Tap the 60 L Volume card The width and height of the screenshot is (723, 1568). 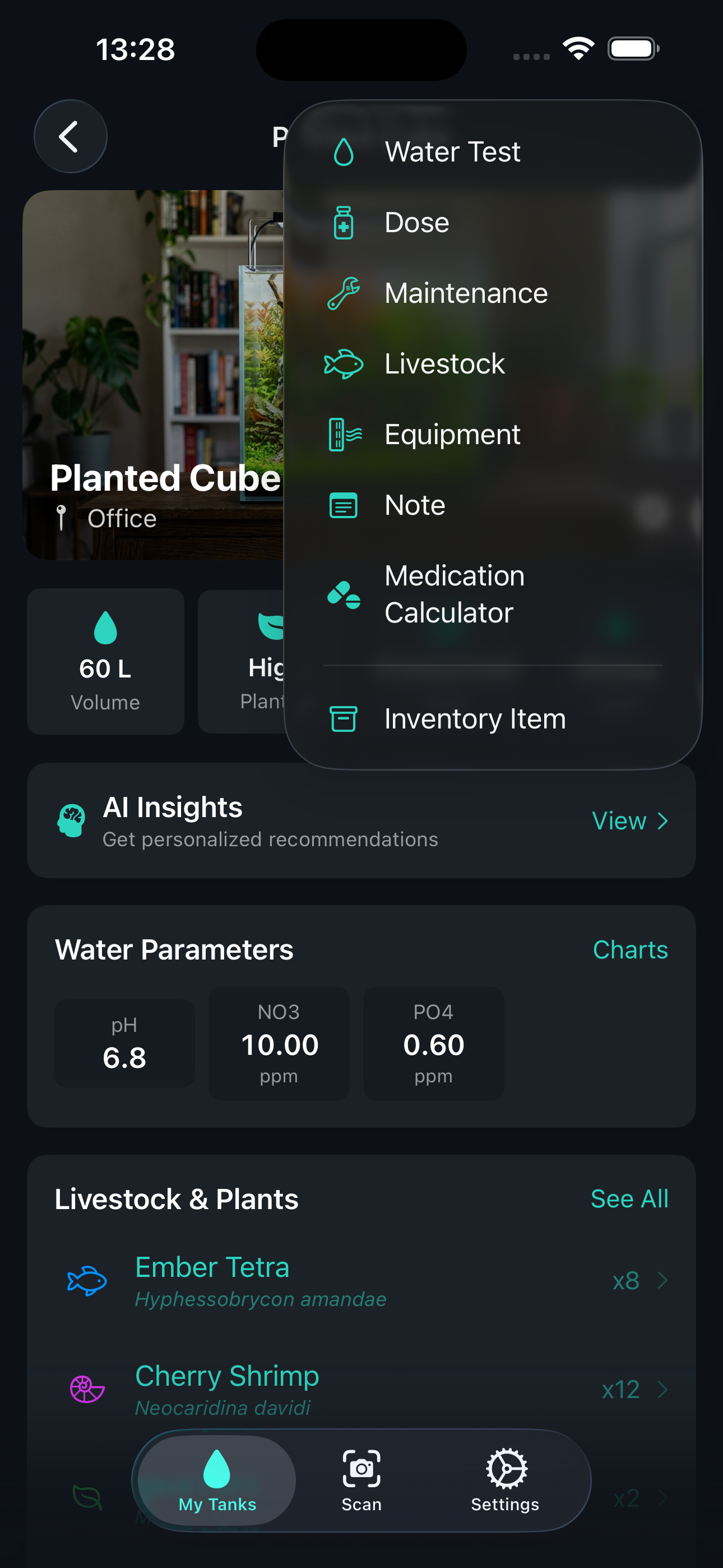coord(105,661)
